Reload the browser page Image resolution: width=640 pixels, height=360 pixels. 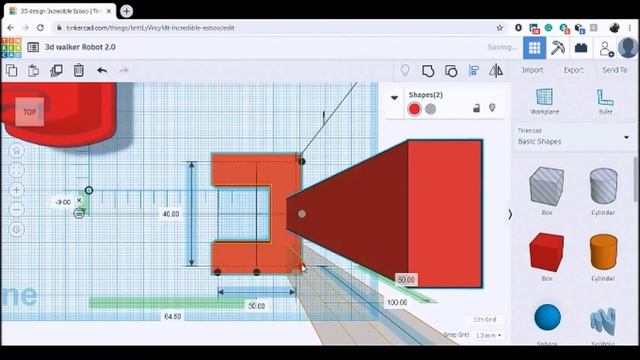coord(40,28)
